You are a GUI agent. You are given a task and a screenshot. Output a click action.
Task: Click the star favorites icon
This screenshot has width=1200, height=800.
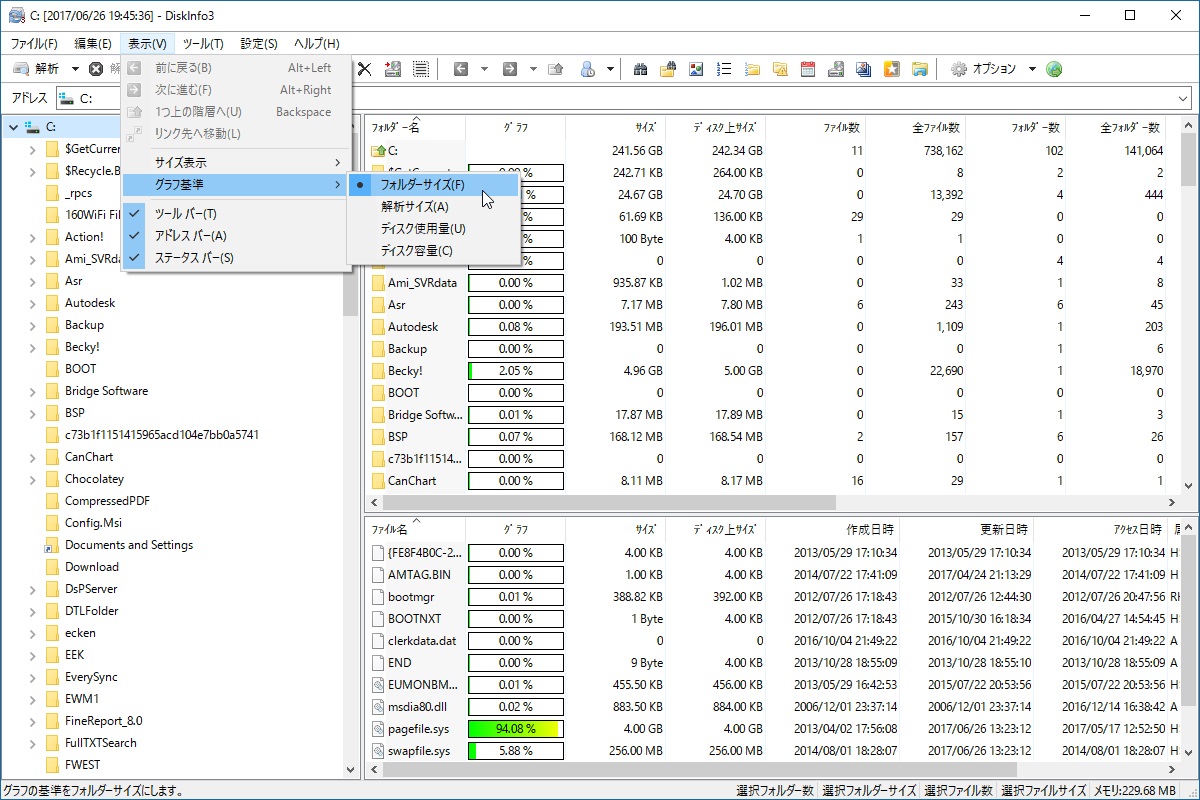tap(891, 69)
